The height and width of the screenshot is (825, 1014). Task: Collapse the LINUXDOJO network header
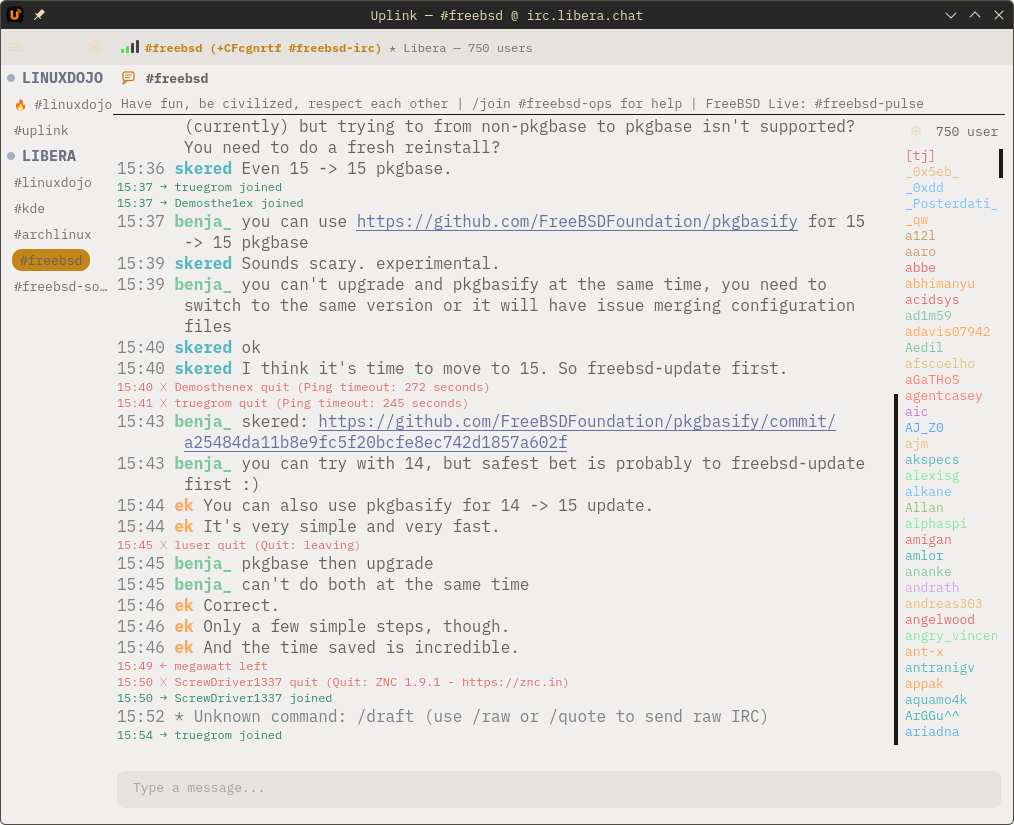pos(62,78)
